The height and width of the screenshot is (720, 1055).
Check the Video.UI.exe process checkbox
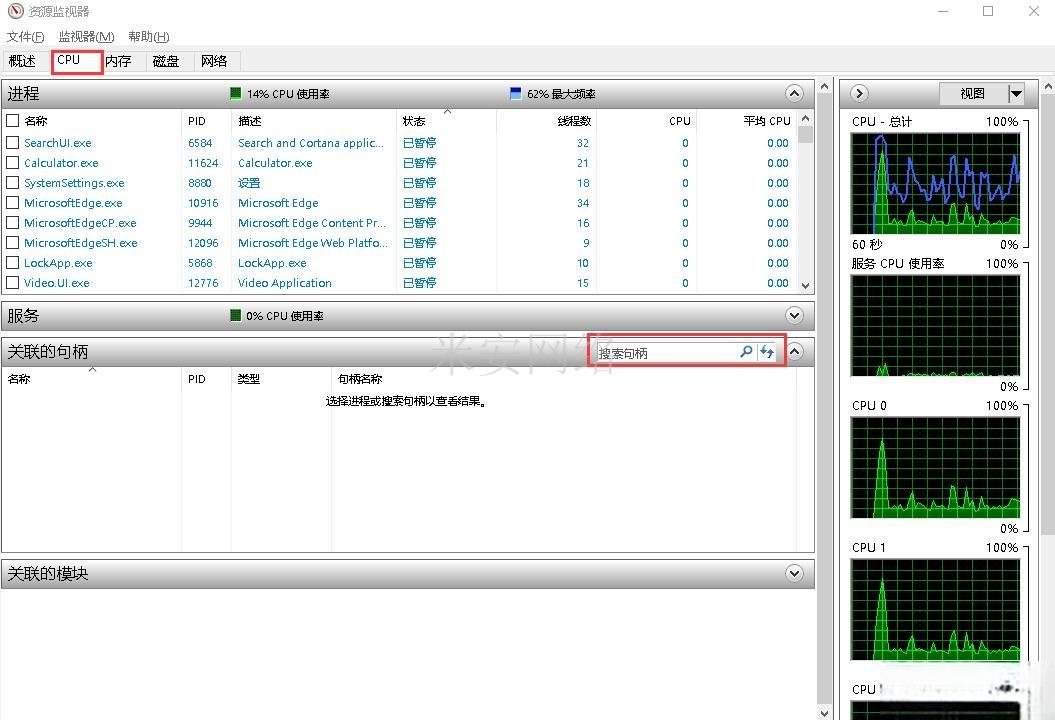point(12,283)
